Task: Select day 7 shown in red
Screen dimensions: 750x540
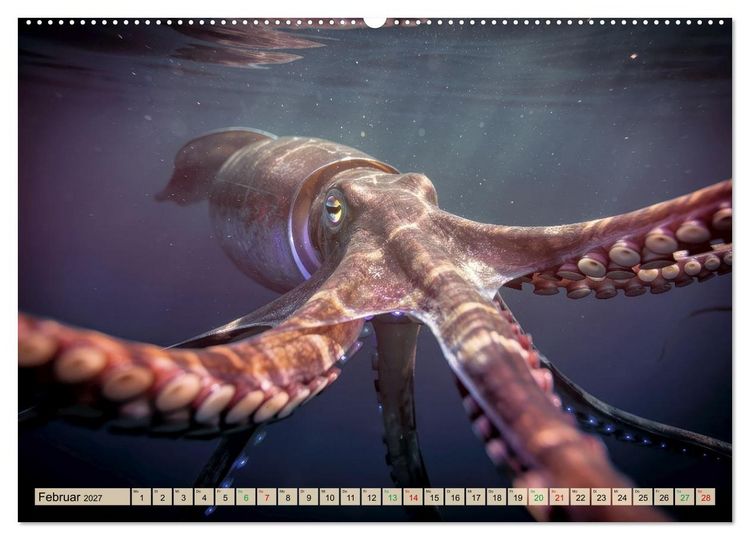Action: [266, 496]
